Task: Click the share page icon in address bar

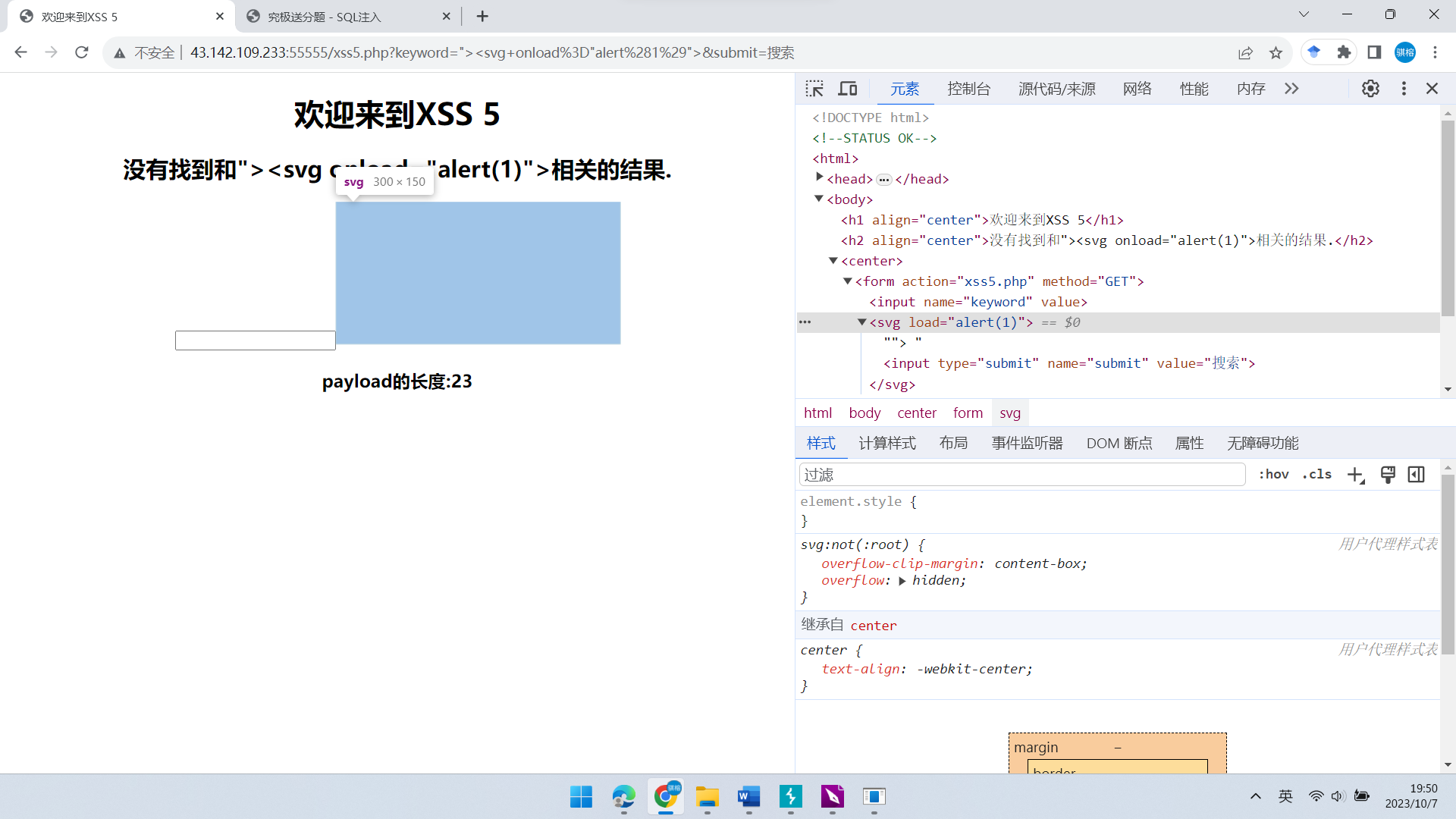Action: coord(1245,52)
